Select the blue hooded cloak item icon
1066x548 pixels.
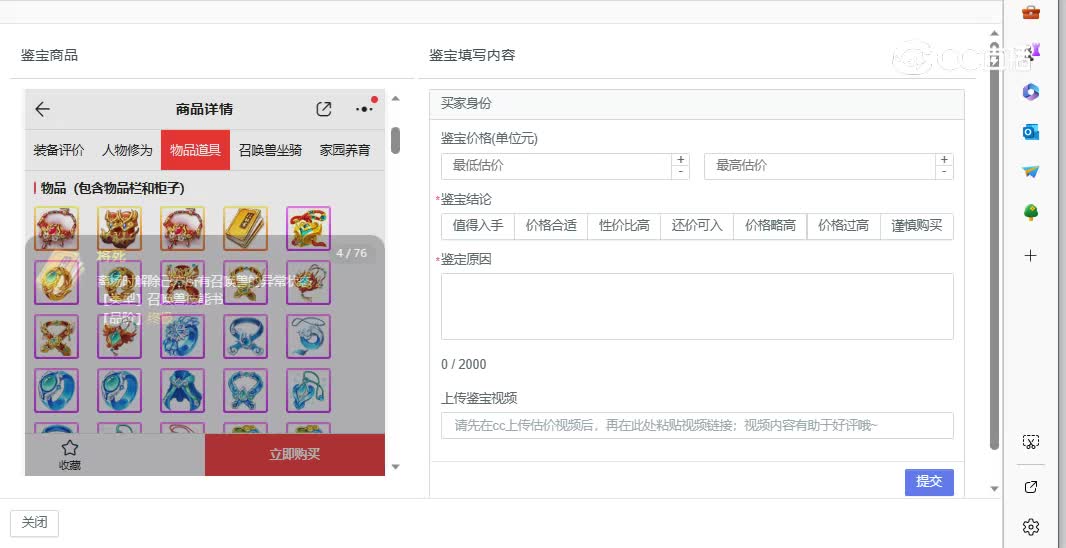(x=183, y=390)
